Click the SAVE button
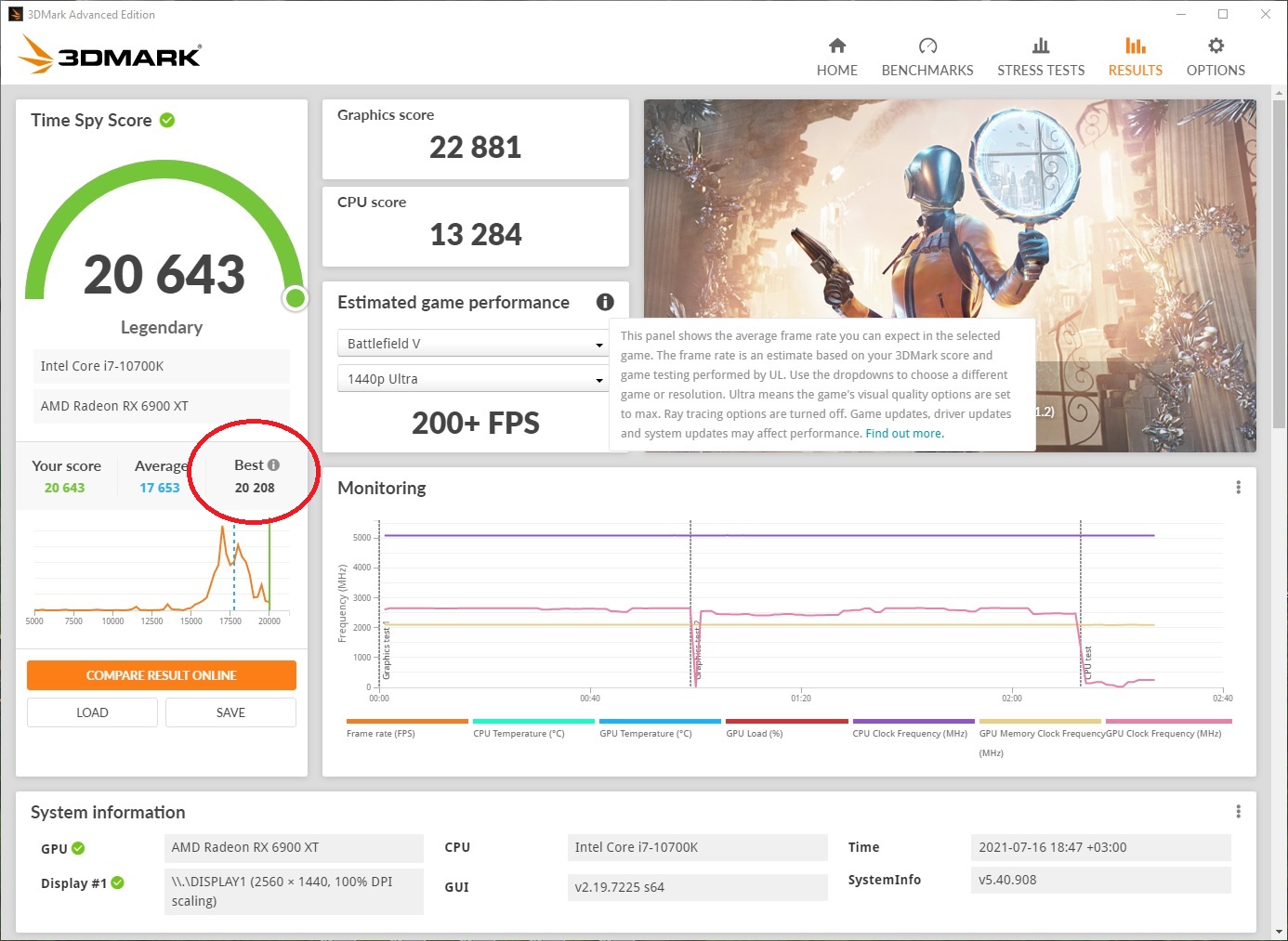This screenshot has height=941, width=1288. click(230, 712)
